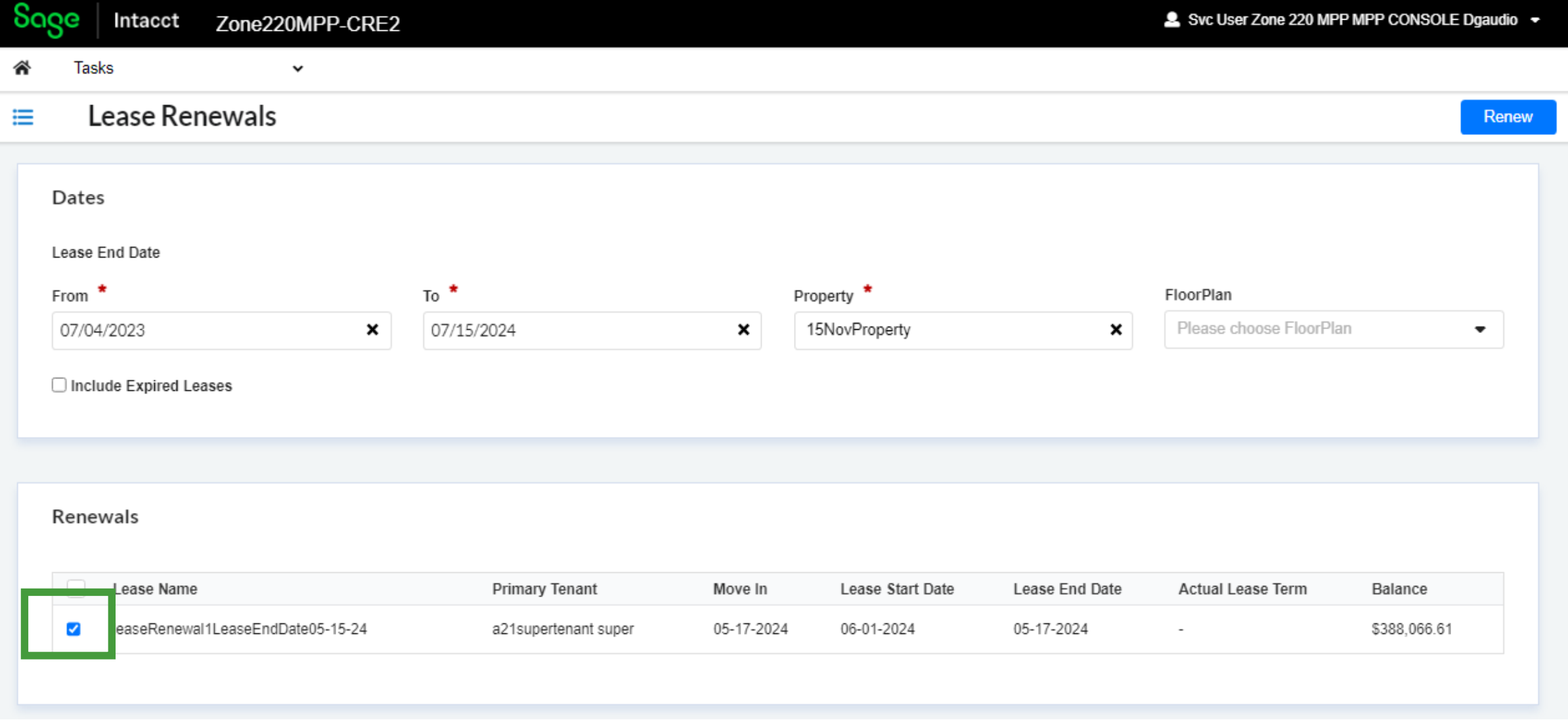Sort by Lease End Date column header
Screen dimensions: 1568x720
[1067, 589]
